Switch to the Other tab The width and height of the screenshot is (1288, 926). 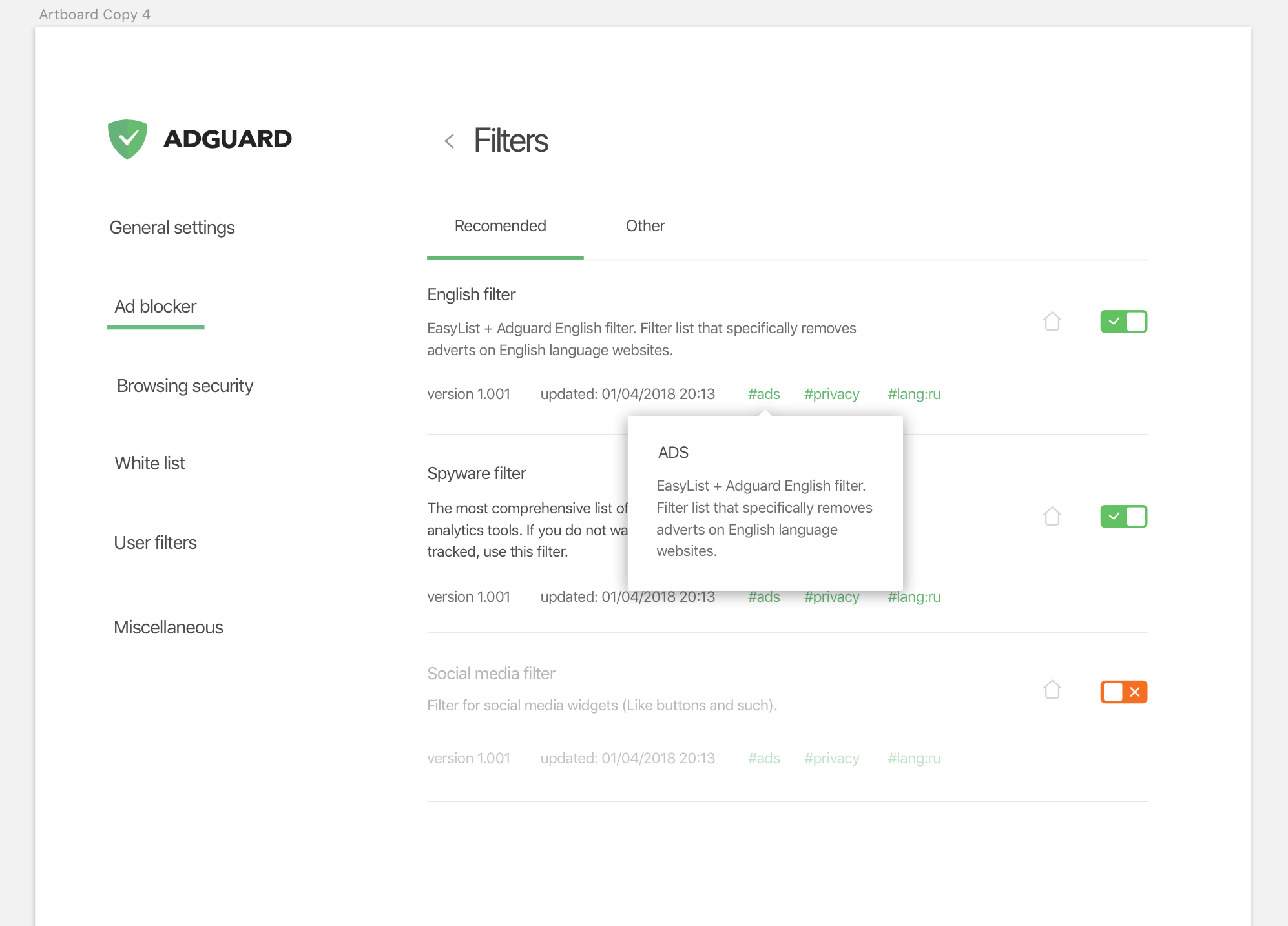(x=645, y=225)
